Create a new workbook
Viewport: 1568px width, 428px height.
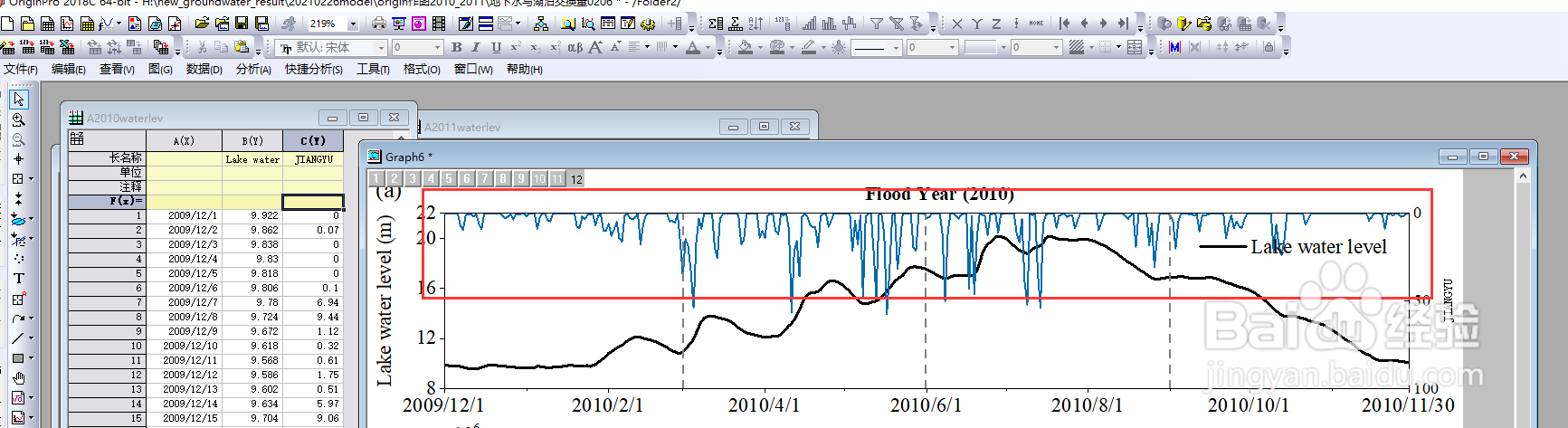47,24
